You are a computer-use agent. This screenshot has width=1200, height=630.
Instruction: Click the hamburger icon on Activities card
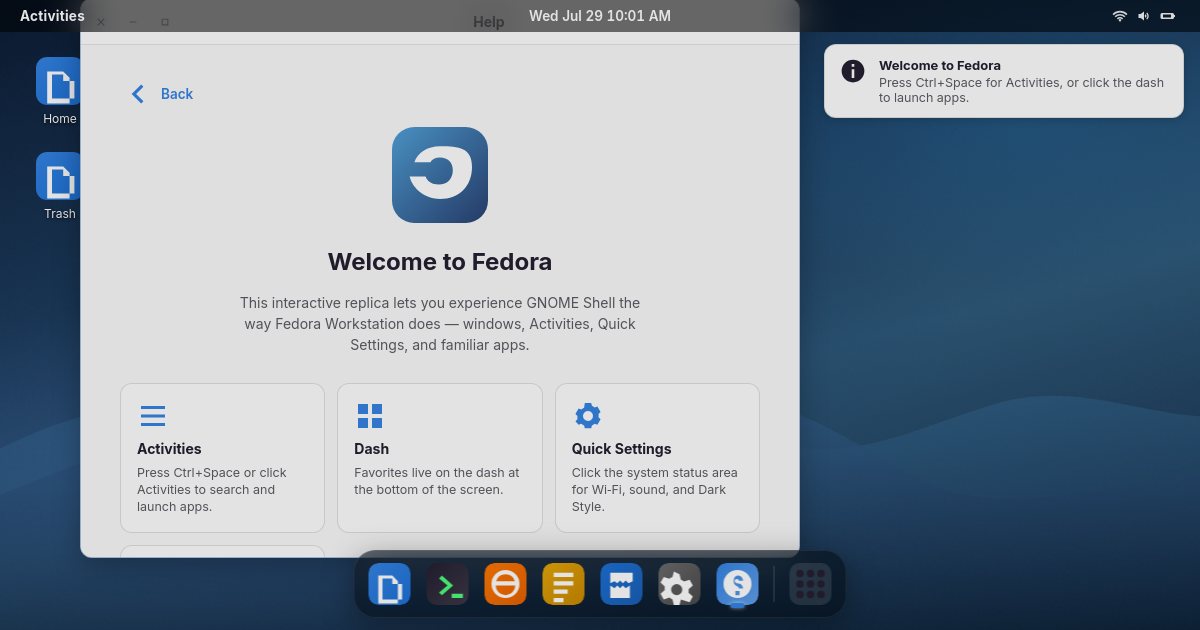click(153, 416)
